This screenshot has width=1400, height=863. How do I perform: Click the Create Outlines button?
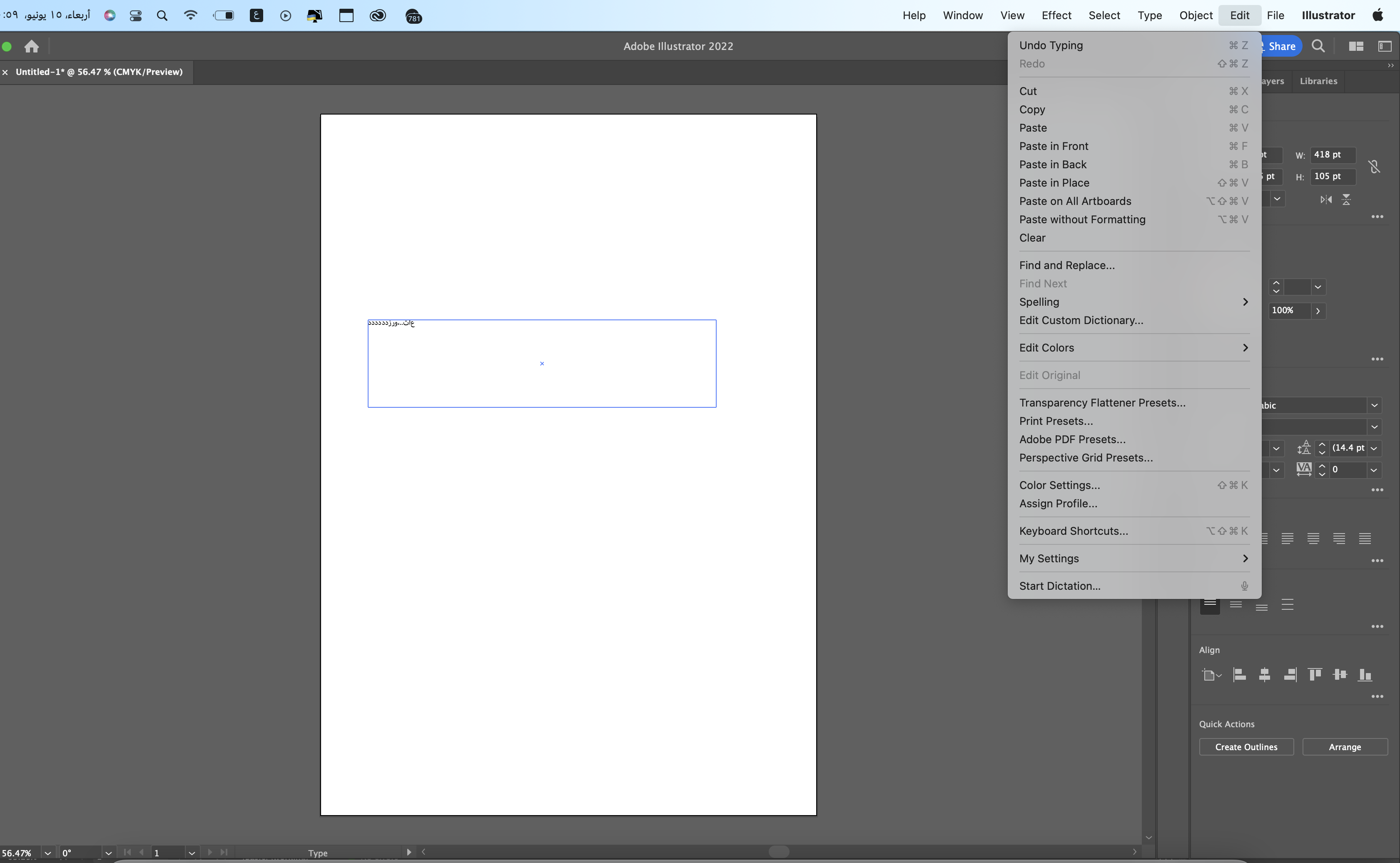pyautogui.click(x=1246, y=746)
